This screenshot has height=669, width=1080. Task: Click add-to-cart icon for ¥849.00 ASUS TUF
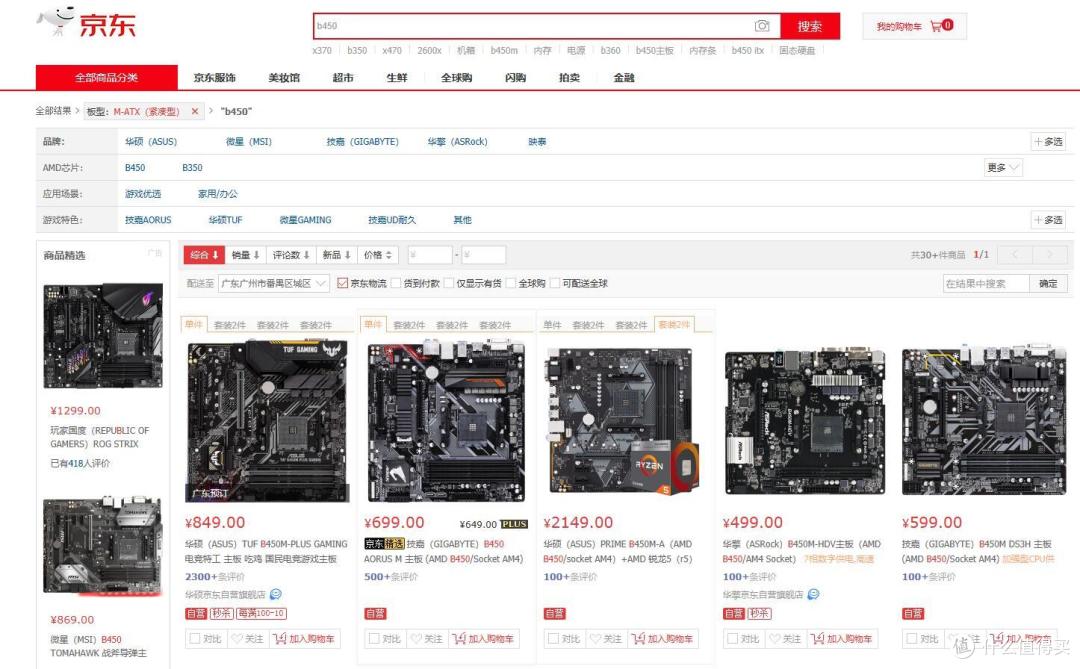tap(279, 639)
